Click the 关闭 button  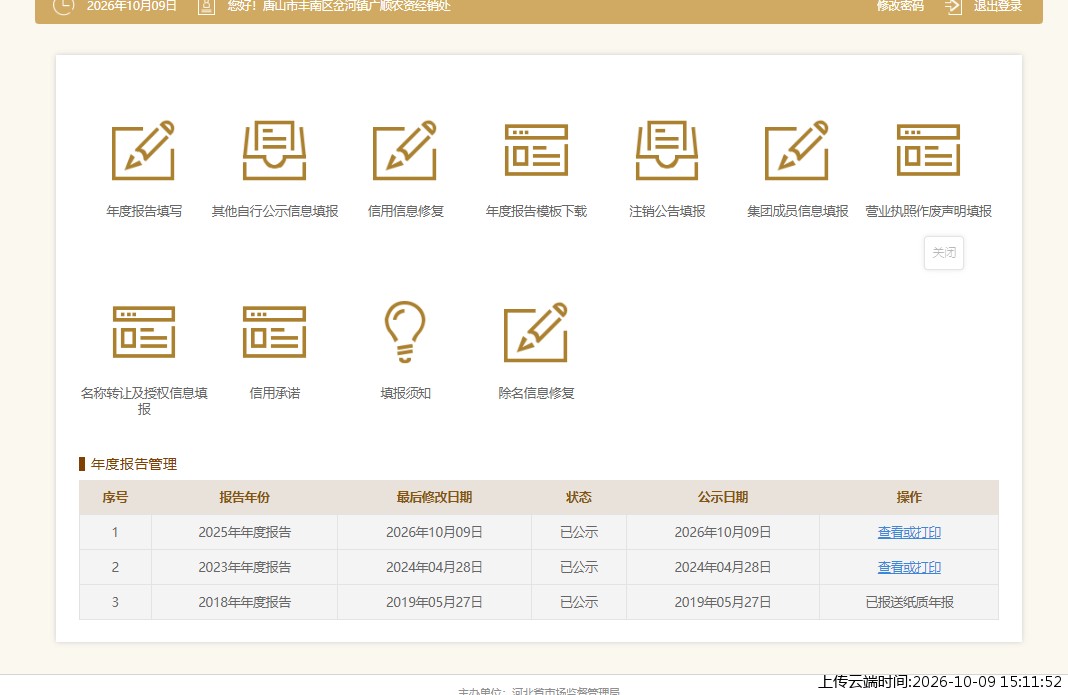(x=944, y=253)
